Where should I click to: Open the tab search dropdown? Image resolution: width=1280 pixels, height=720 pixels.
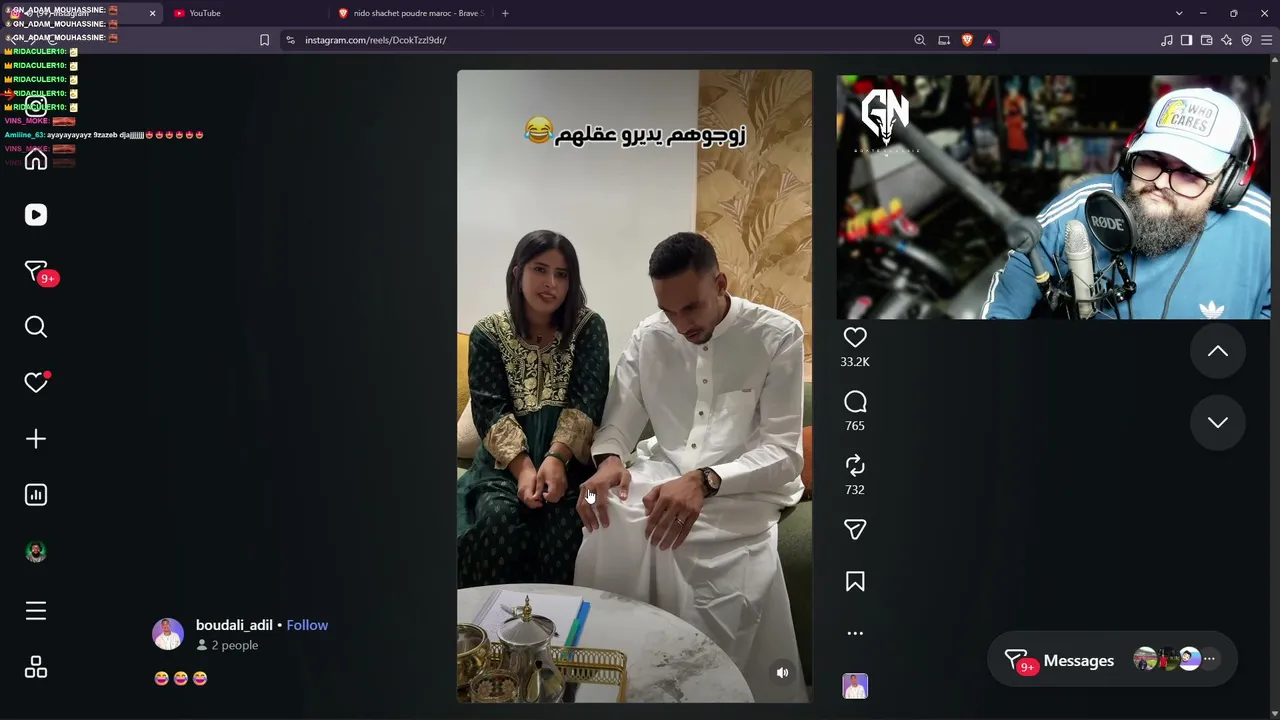pos(1179,13)
